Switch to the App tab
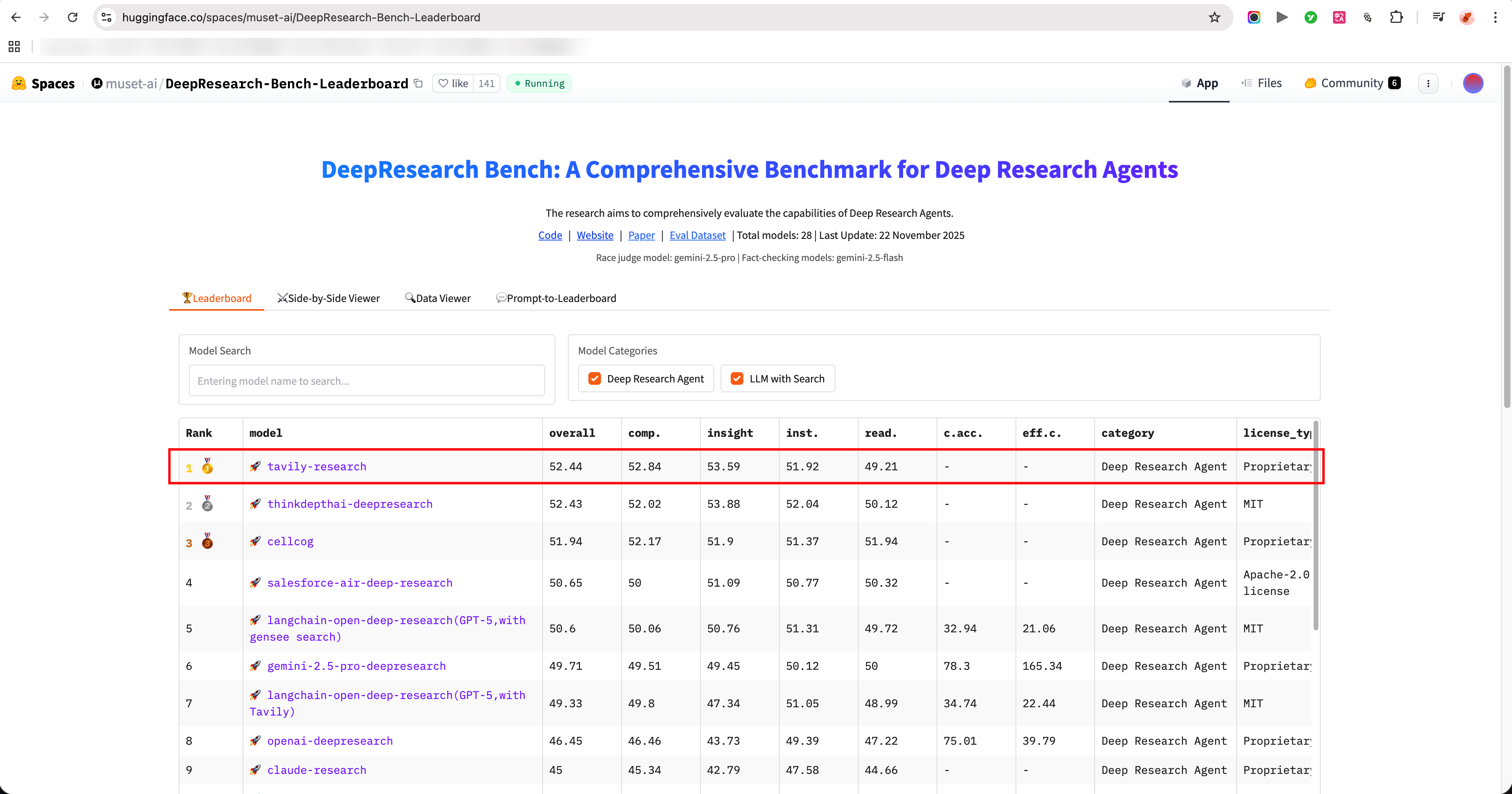The width and height of the screenshot is (1512, 794). coord(1199,83)
